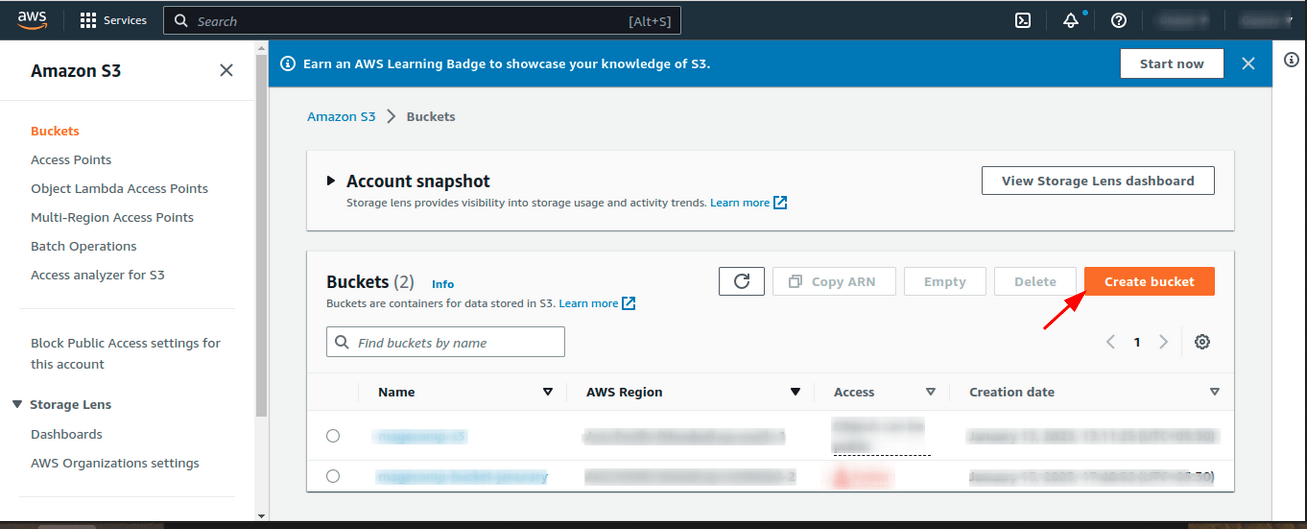Click the external link icon after Buckets Learn more

coord(628,304)
